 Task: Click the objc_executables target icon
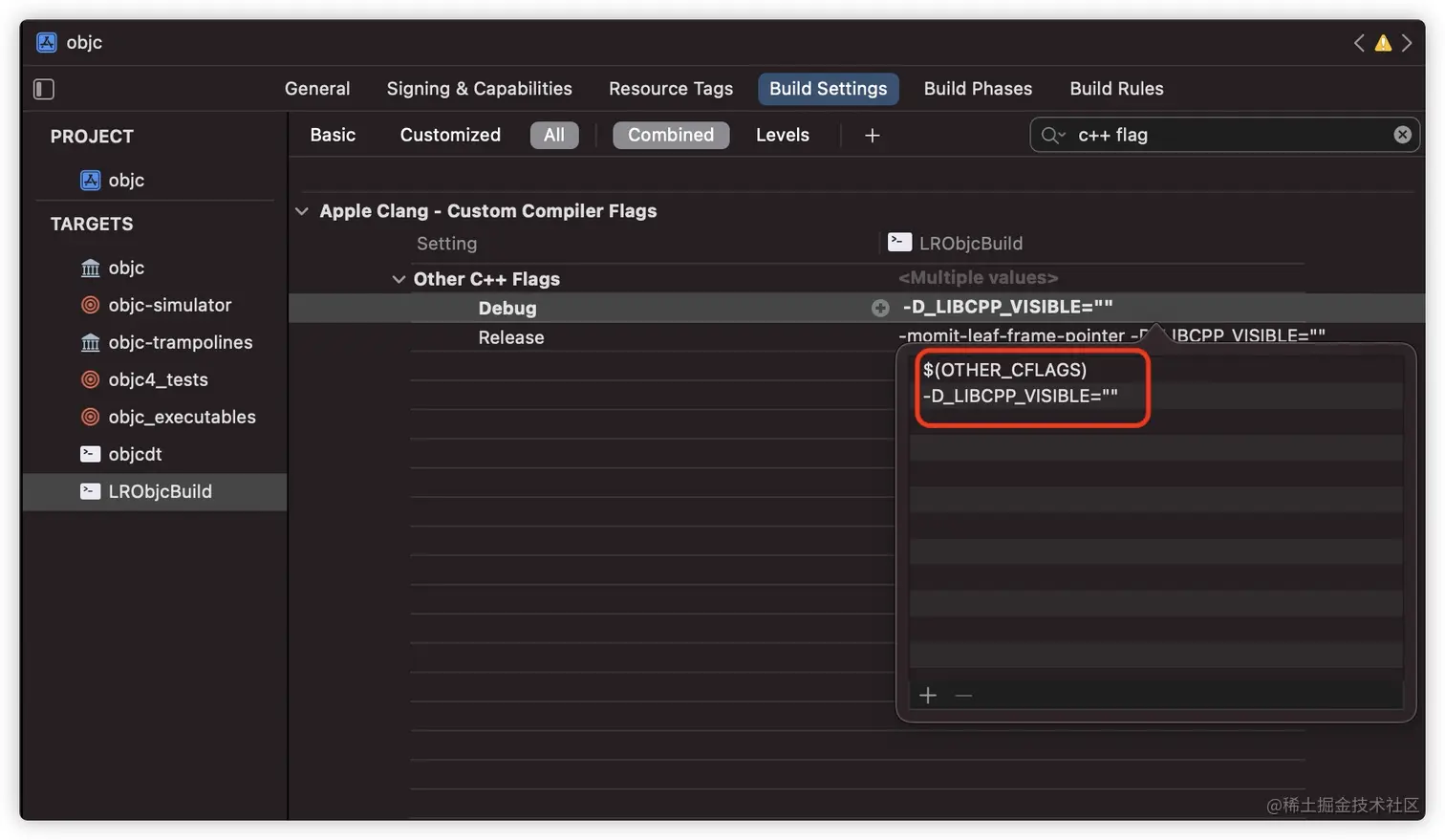point(90,417)
